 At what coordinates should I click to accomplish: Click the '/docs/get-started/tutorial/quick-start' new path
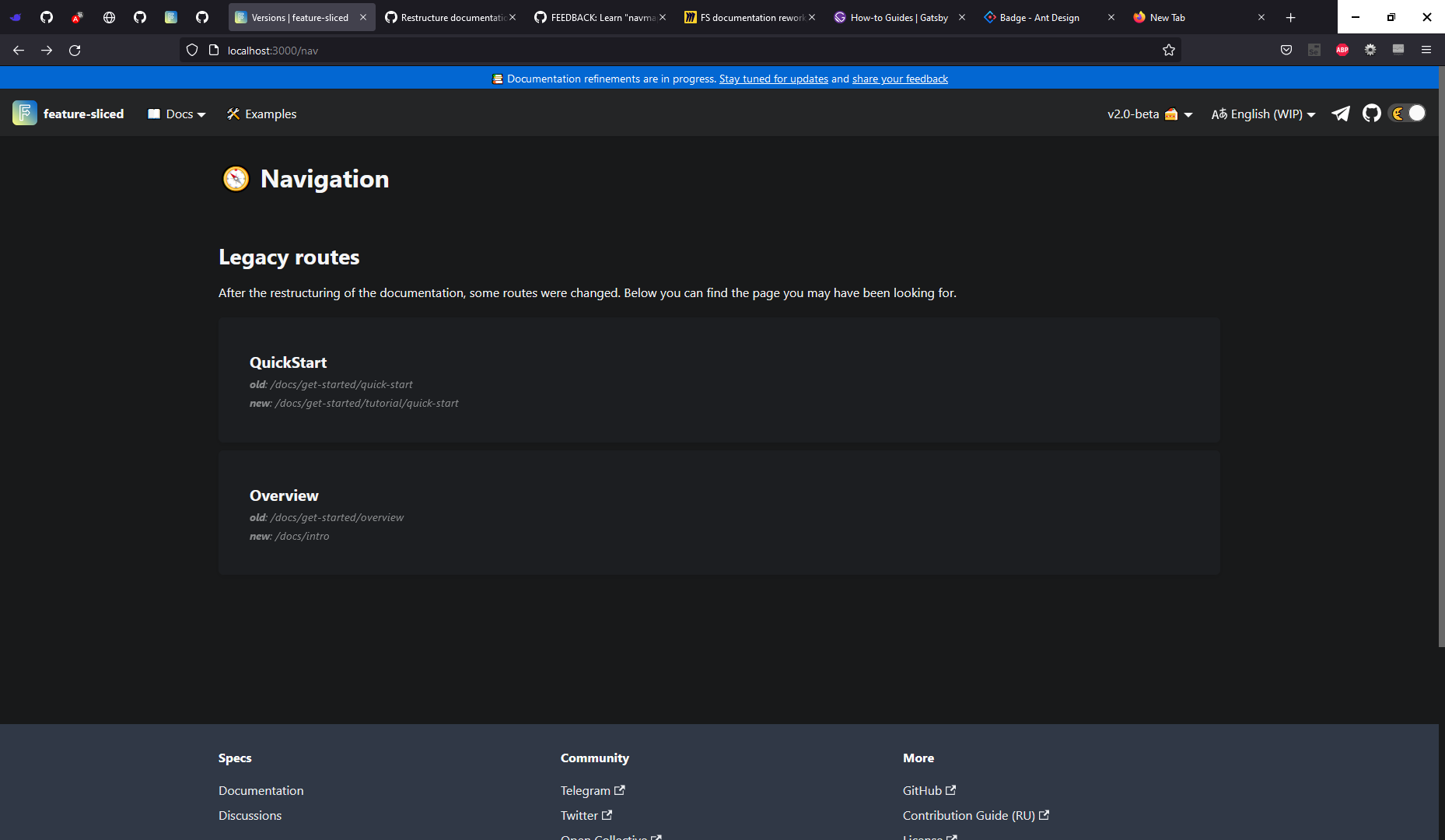click(366, 403)
